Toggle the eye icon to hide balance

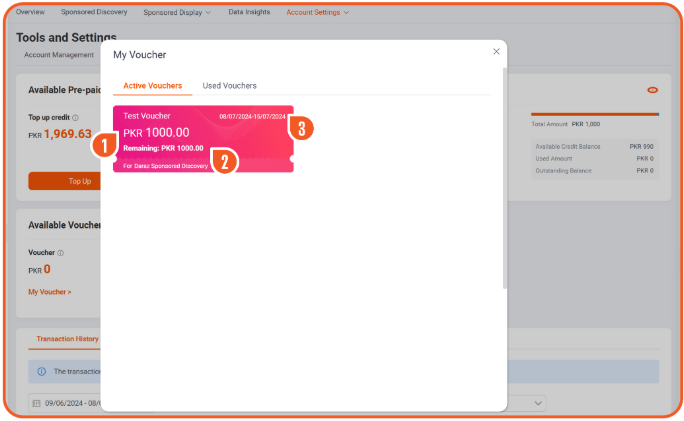tap(652, 90)
